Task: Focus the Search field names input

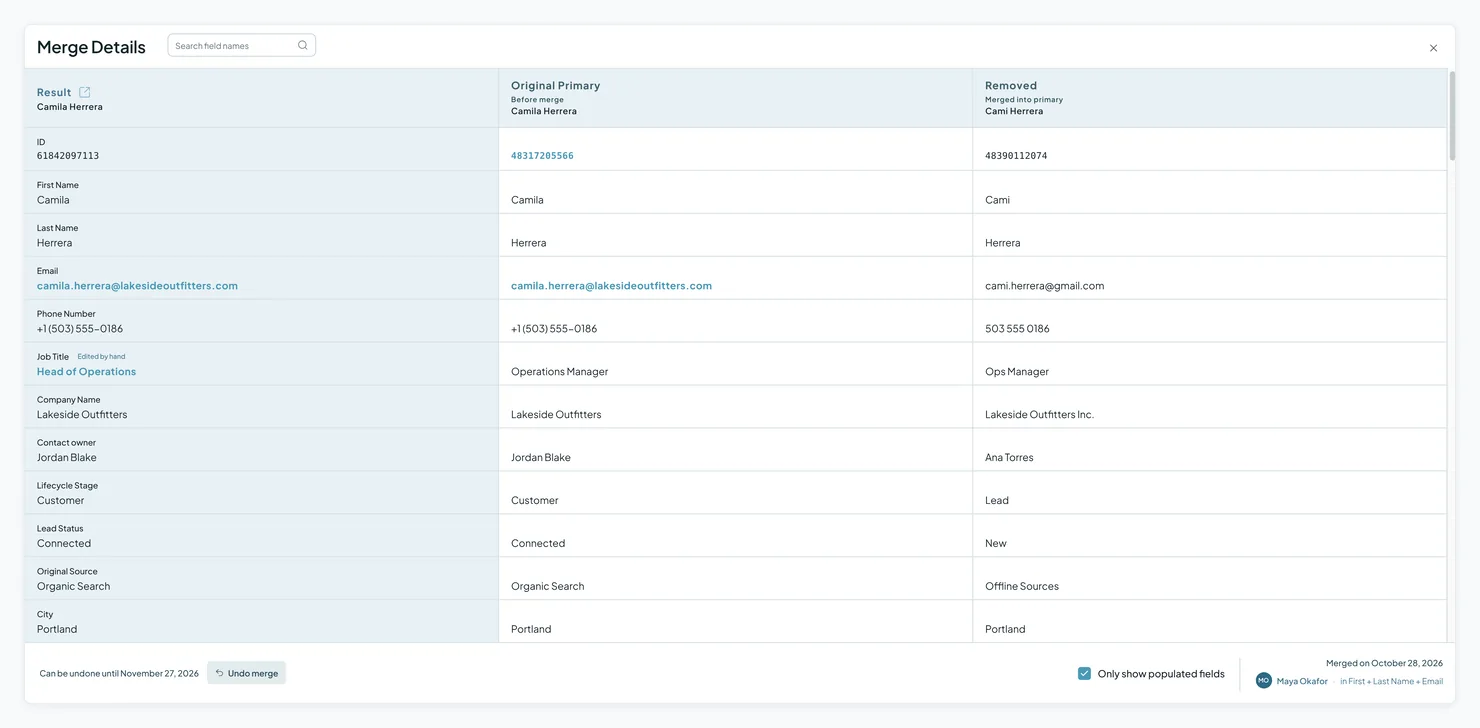Action: [242, 45]
